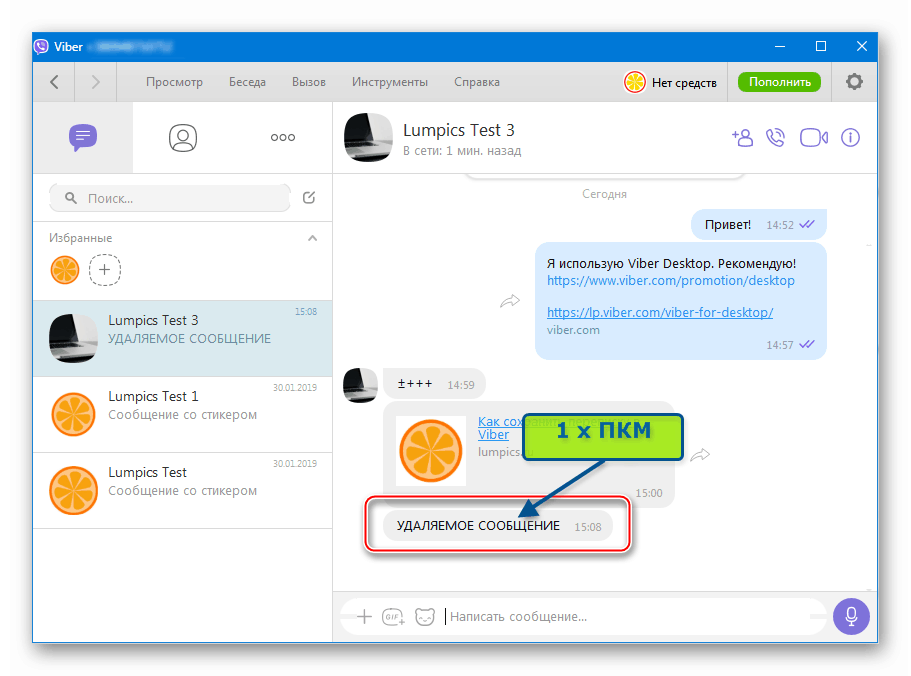
Task: Collapse the Избранные section
Action: (313, 238)
